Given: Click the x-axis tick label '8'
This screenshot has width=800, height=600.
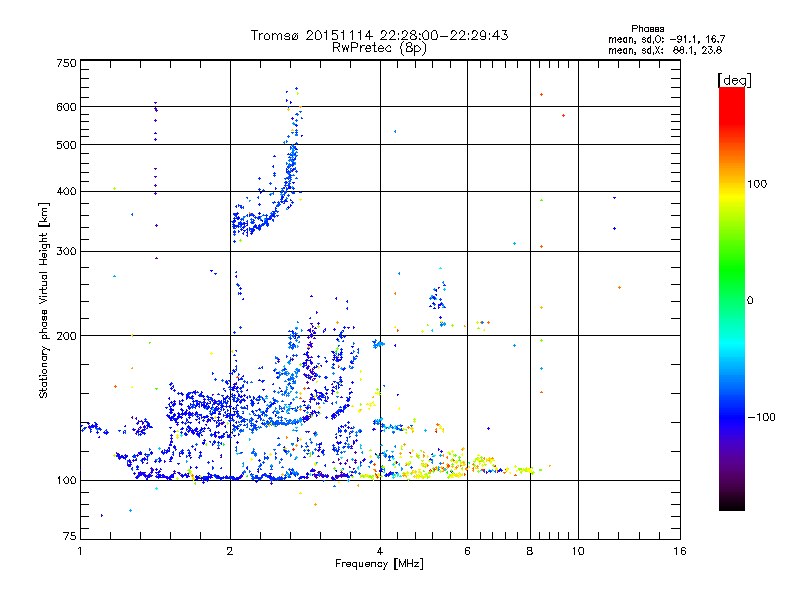Looking at the screenshot, I should (530, 551).
